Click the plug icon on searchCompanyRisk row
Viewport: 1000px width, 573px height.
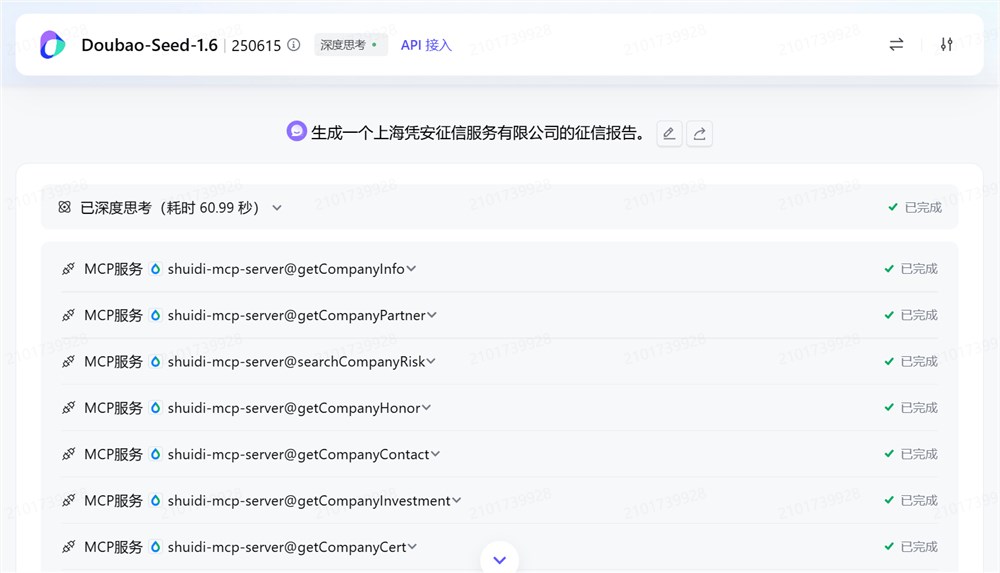(68, 361)
